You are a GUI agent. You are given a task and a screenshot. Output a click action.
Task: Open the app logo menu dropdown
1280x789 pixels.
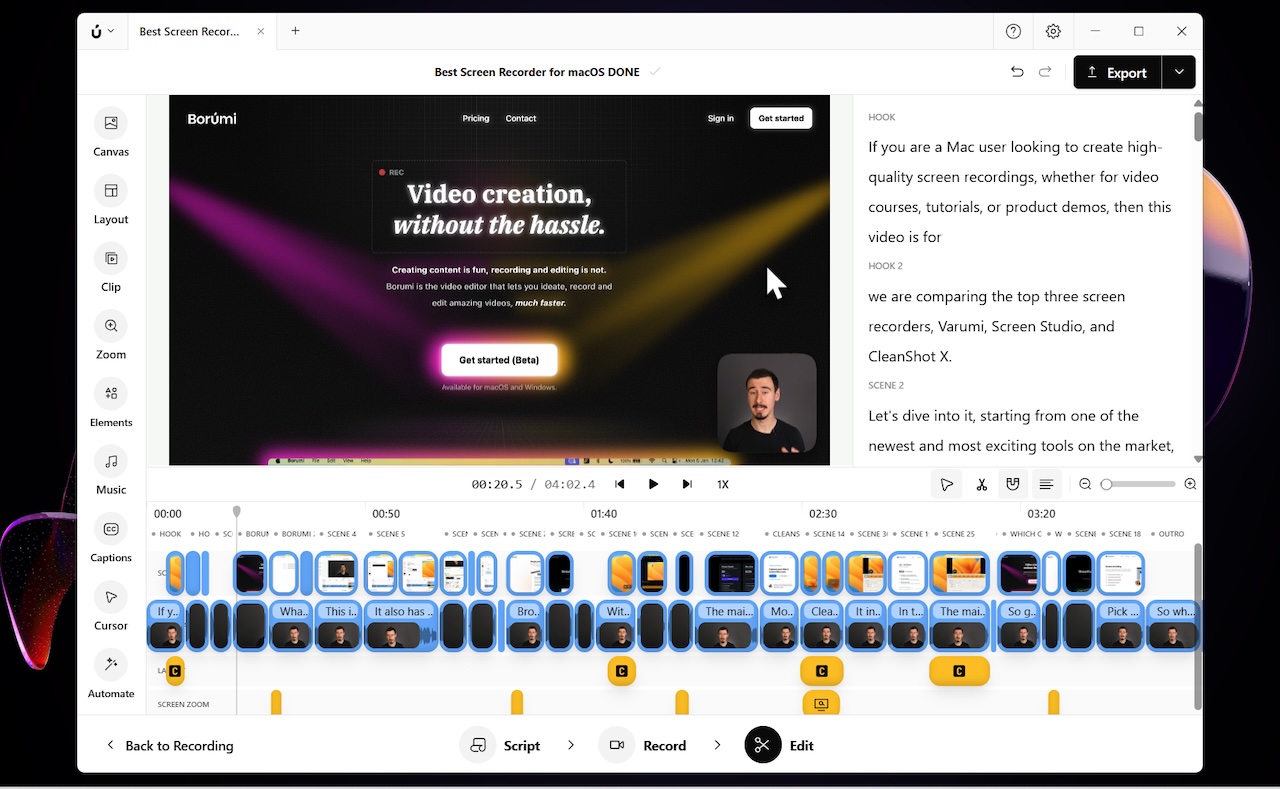[x=103, y=31]
